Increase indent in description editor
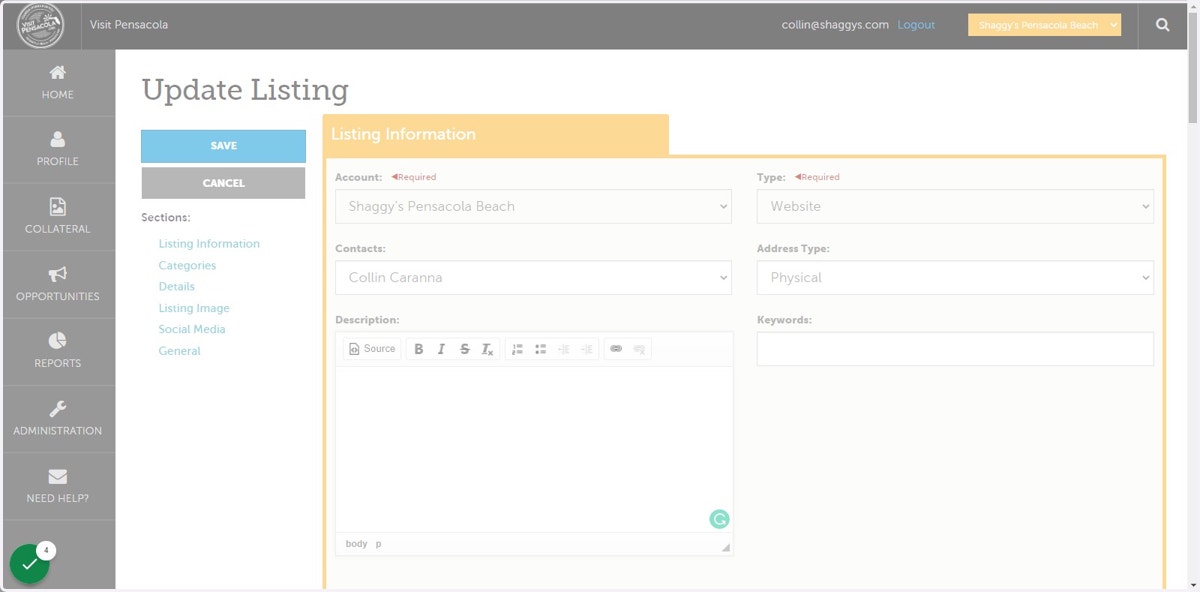Screen dimensions: 1200x592 pyautogui.click(x=586, y=349)
